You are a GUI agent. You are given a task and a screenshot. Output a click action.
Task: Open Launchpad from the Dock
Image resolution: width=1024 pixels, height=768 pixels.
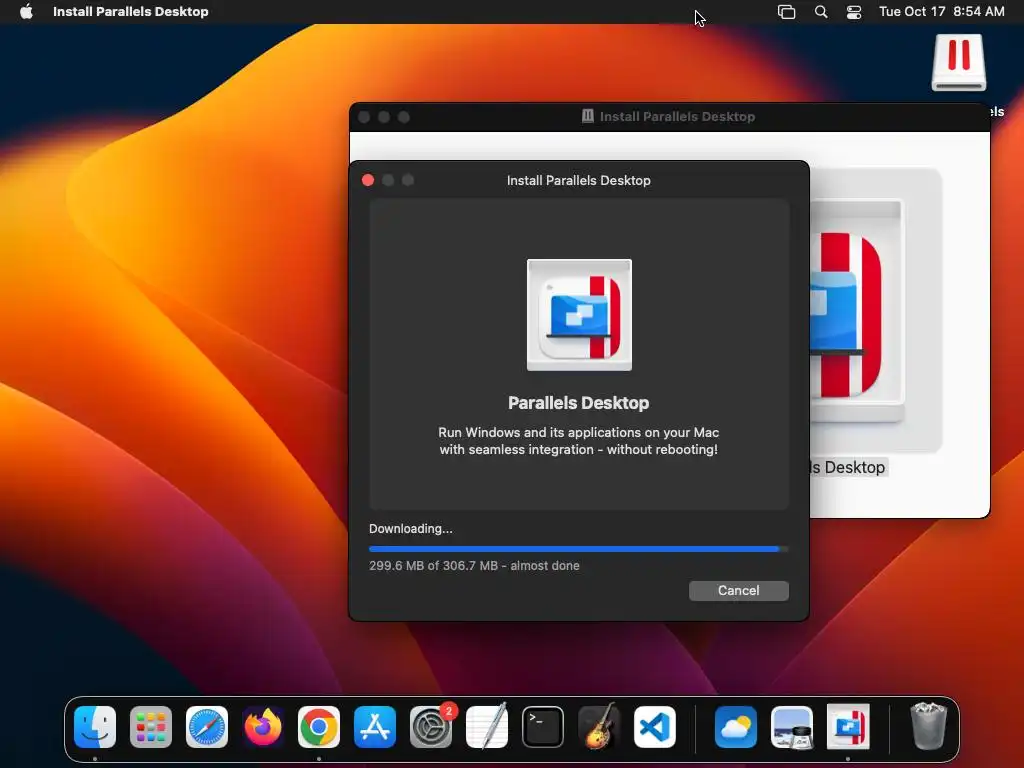(x=151, y=727)
